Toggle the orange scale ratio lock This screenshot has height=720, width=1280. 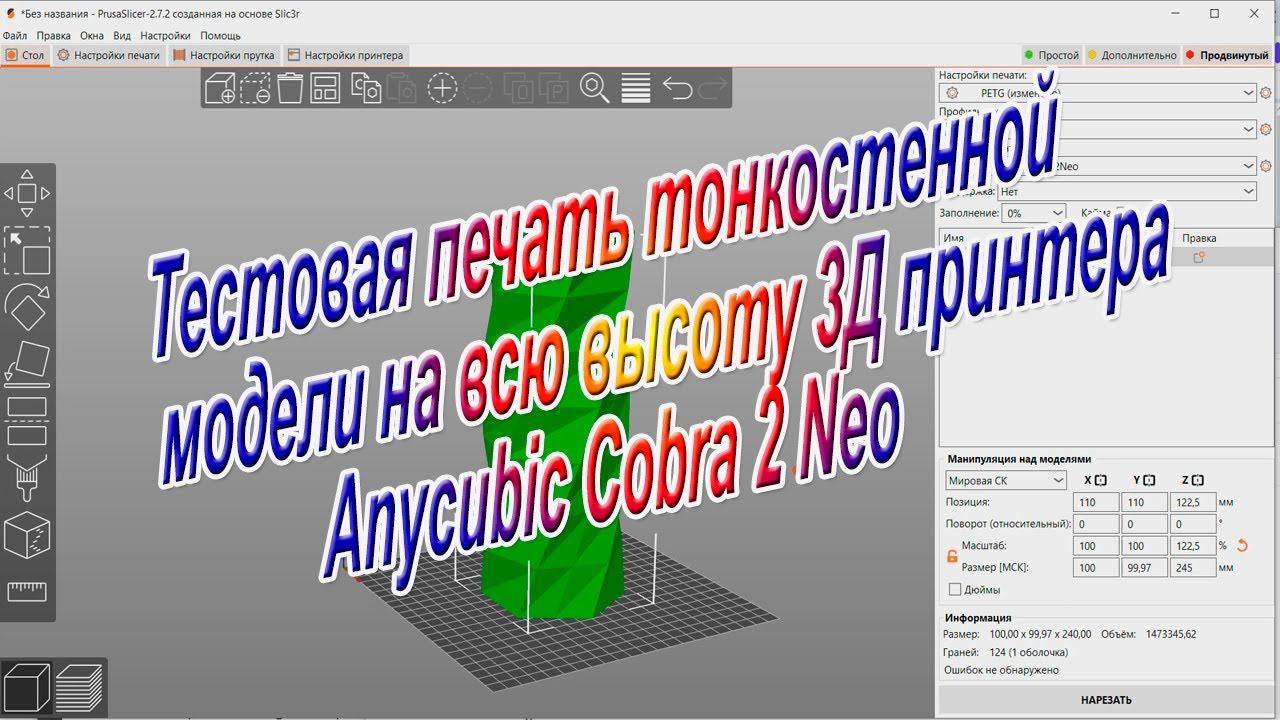coord(952,556)
